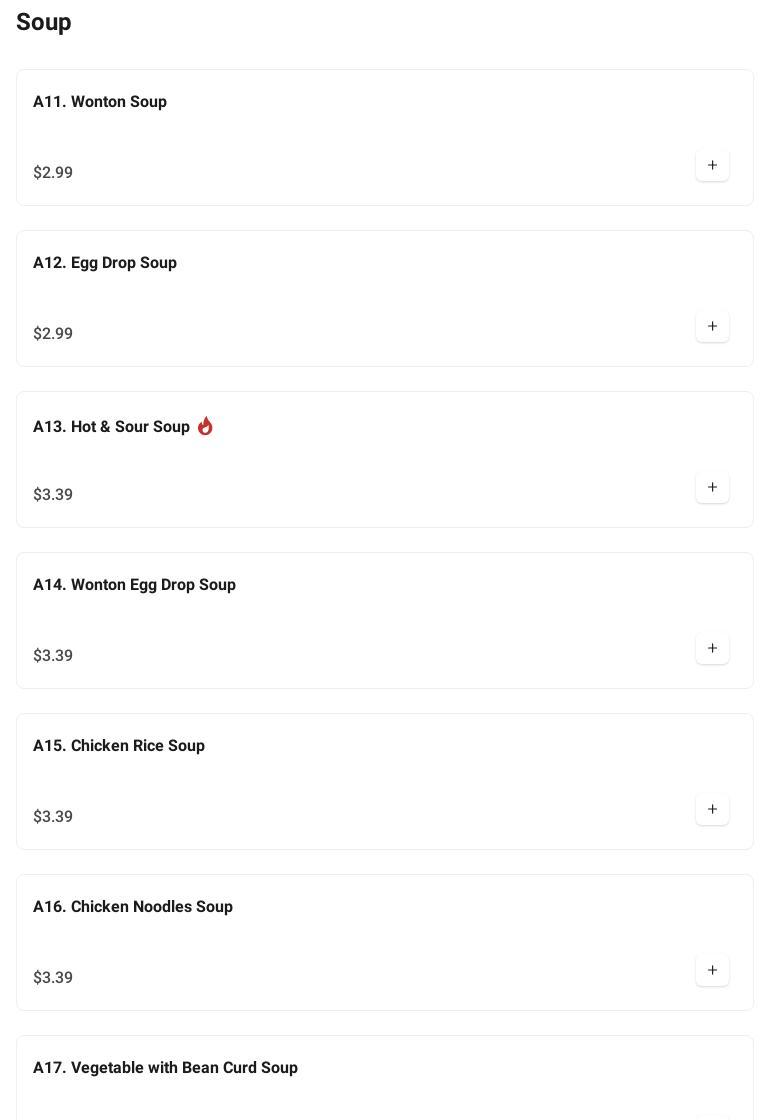Add A12 Egg Drop Soup to cart
This screenshot has height=1120, width=770.
click(712, 326)
